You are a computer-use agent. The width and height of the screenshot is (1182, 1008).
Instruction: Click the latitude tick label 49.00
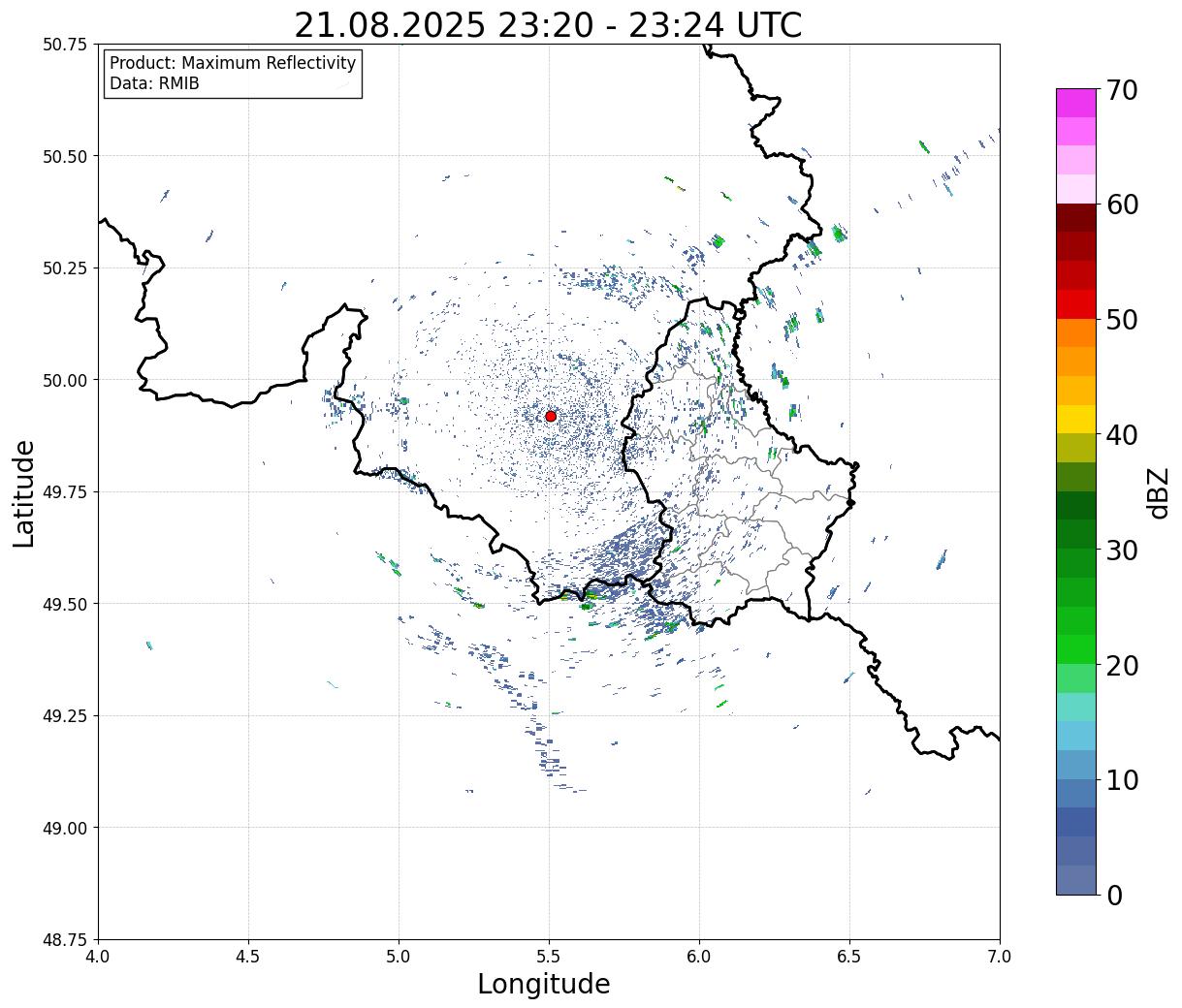(x=64, y=828)
